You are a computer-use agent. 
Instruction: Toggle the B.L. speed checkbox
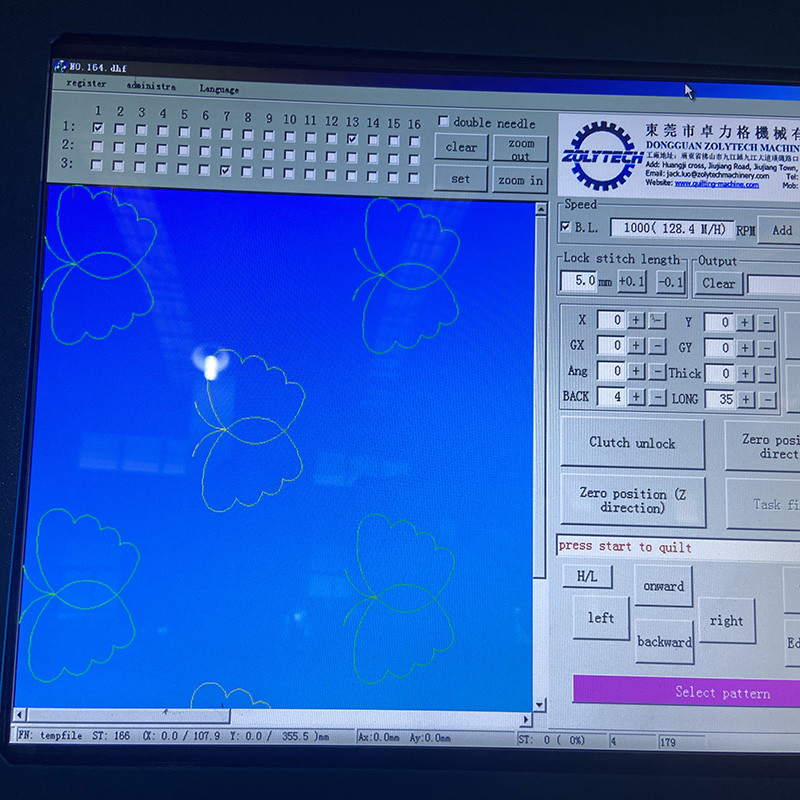(565, 227)
